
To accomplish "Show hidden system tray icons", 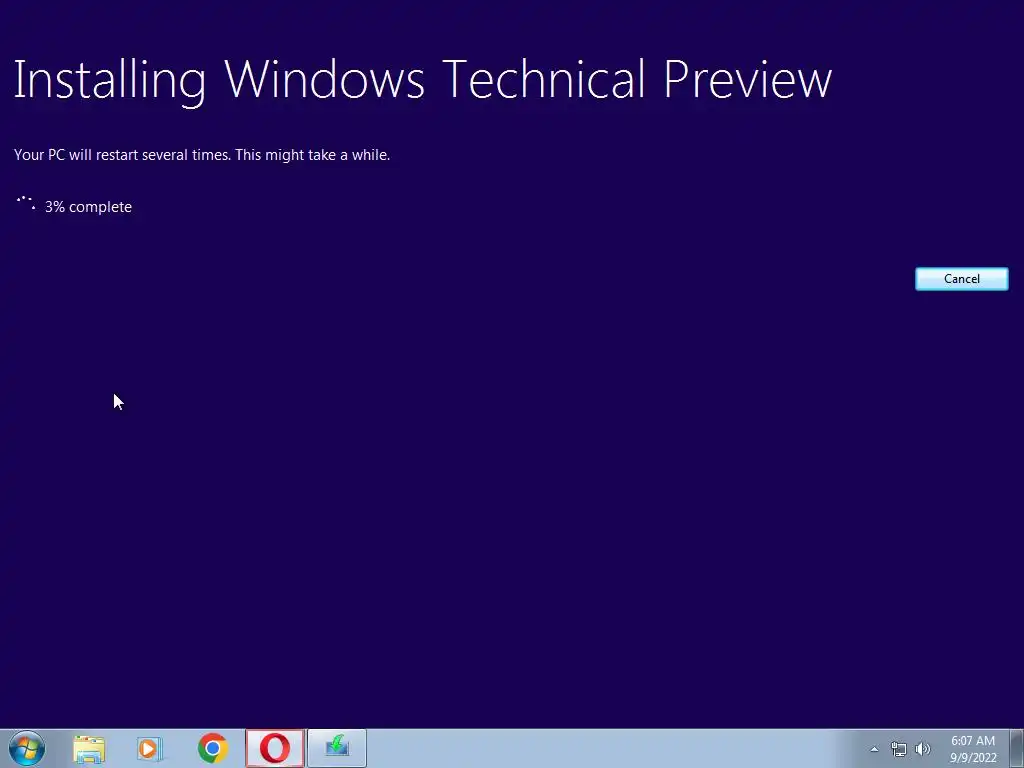I will [x=874, y=749].
